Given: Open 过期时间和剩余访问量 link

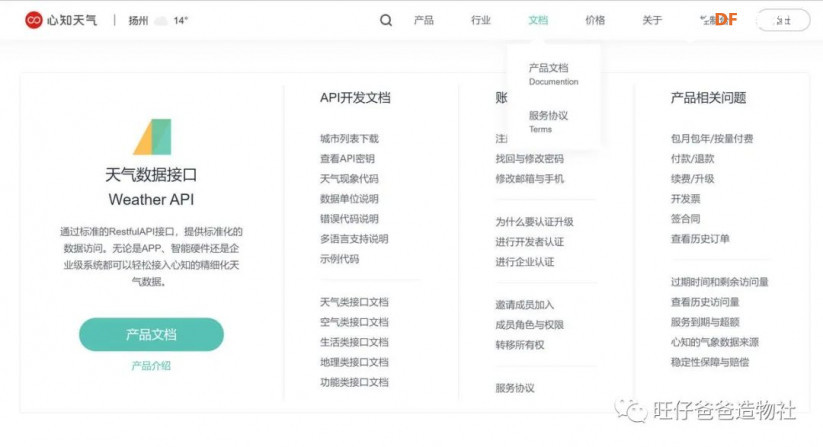Looking at the screenshot, I should [720, 282].
